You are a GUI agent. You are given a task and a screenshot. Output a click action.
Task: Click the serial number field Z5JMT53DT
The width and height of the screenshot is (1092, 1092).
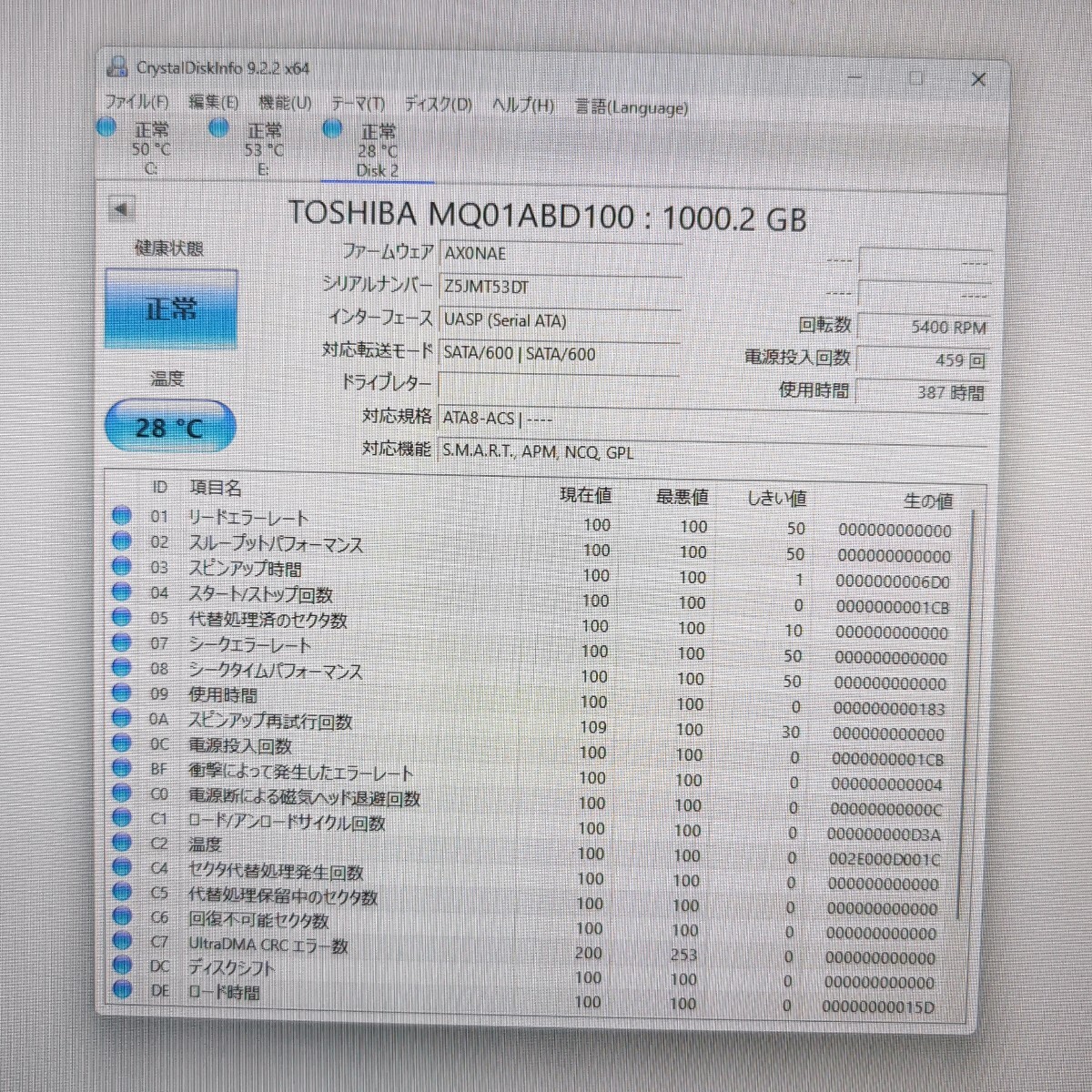coord(560,287)
